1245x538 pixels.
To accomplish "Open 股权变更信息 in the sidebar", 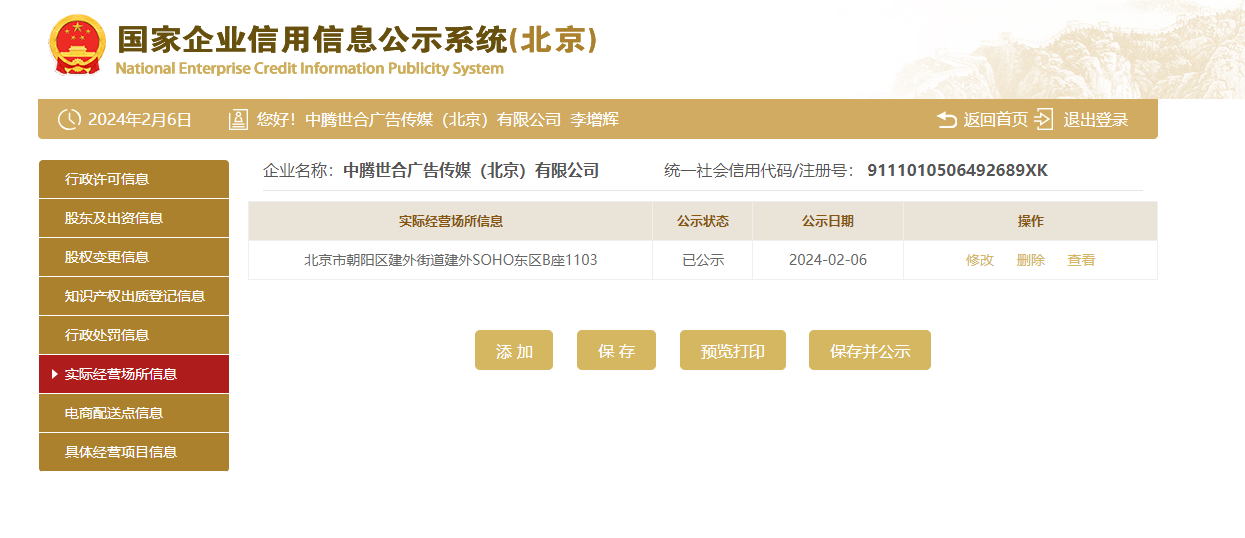I will [134, 257].
